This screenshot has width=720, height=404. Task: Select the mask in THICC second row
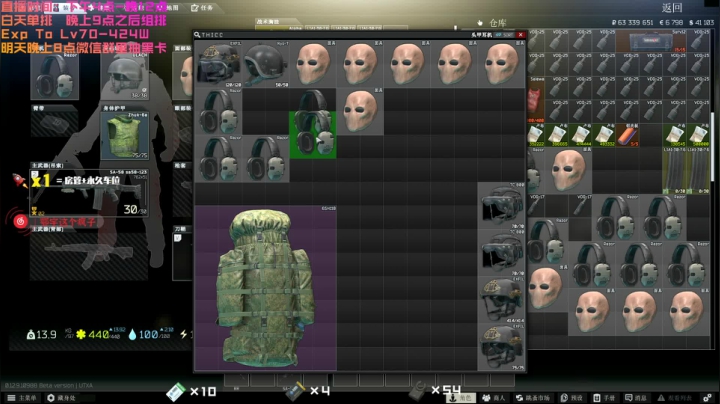pyautogui.click(x=360, y=112)
